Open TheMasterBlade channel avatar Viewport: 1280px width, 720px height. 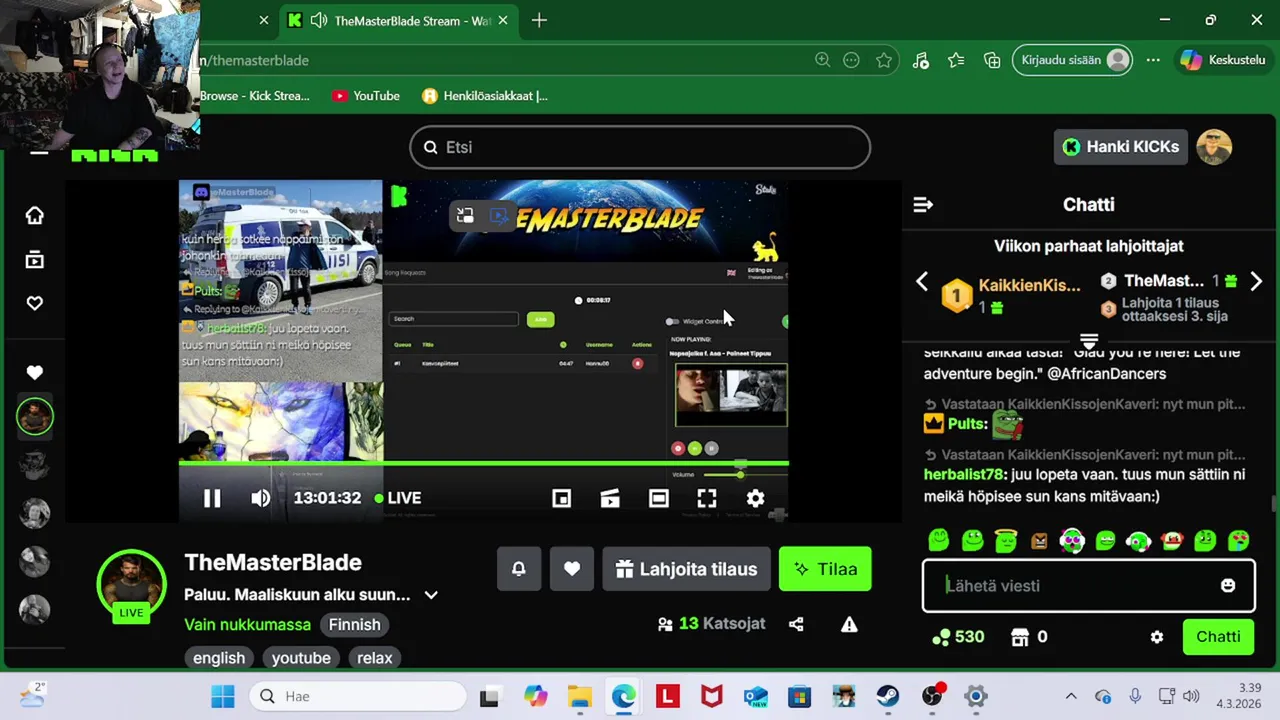click(x=131, y=583)
